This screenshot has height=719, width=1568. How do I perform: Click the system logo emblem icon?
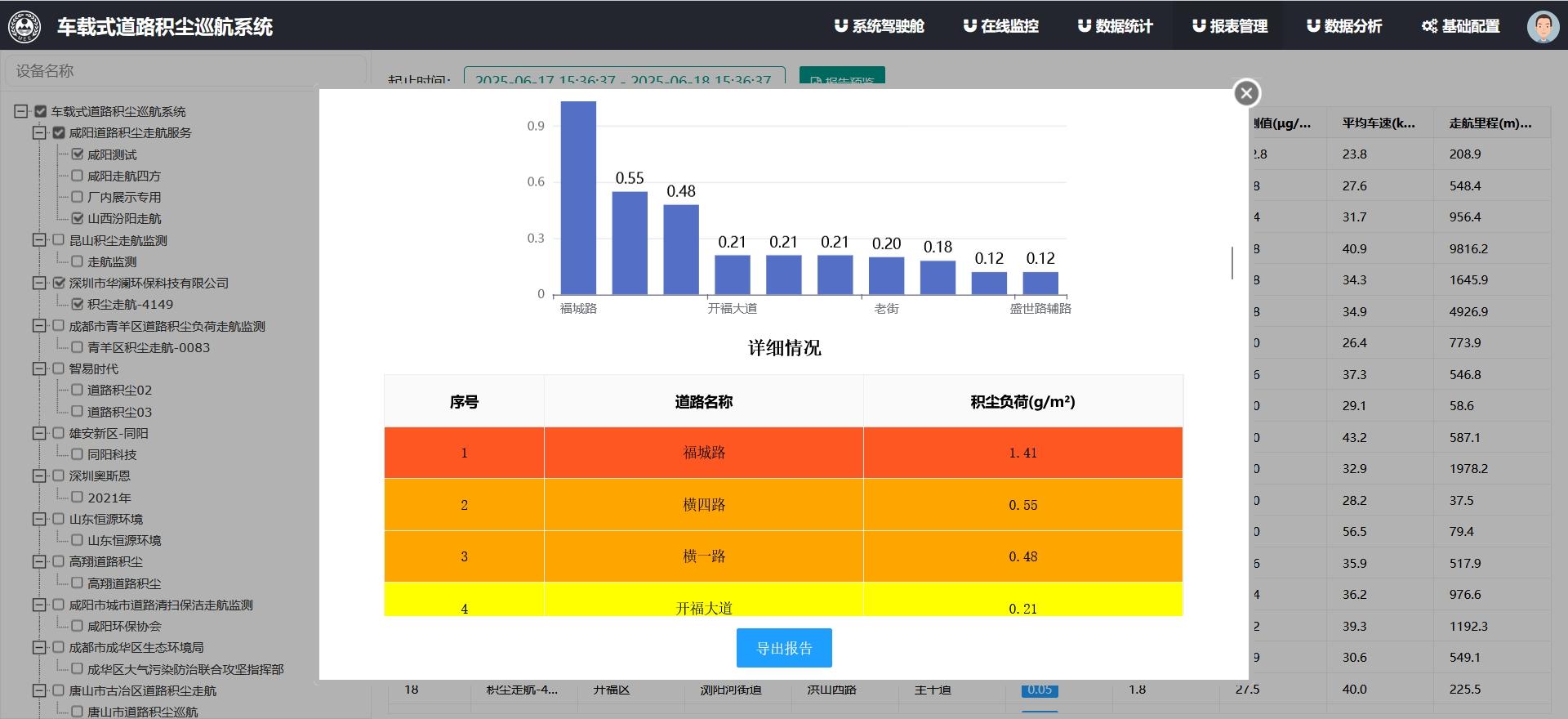(24, 26)
